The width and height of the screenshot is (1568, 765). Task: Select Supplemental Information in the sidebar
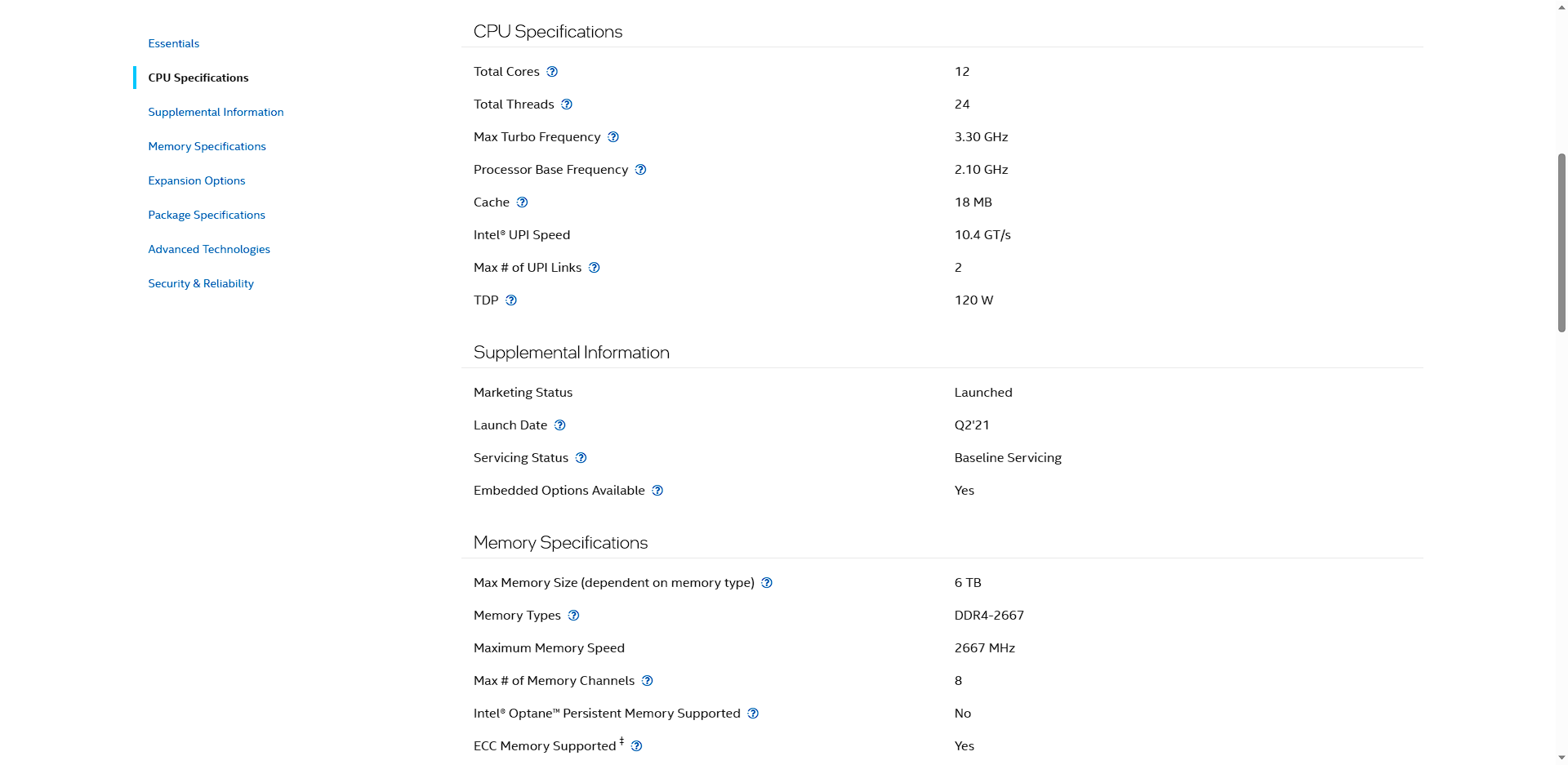coord(216,112)
